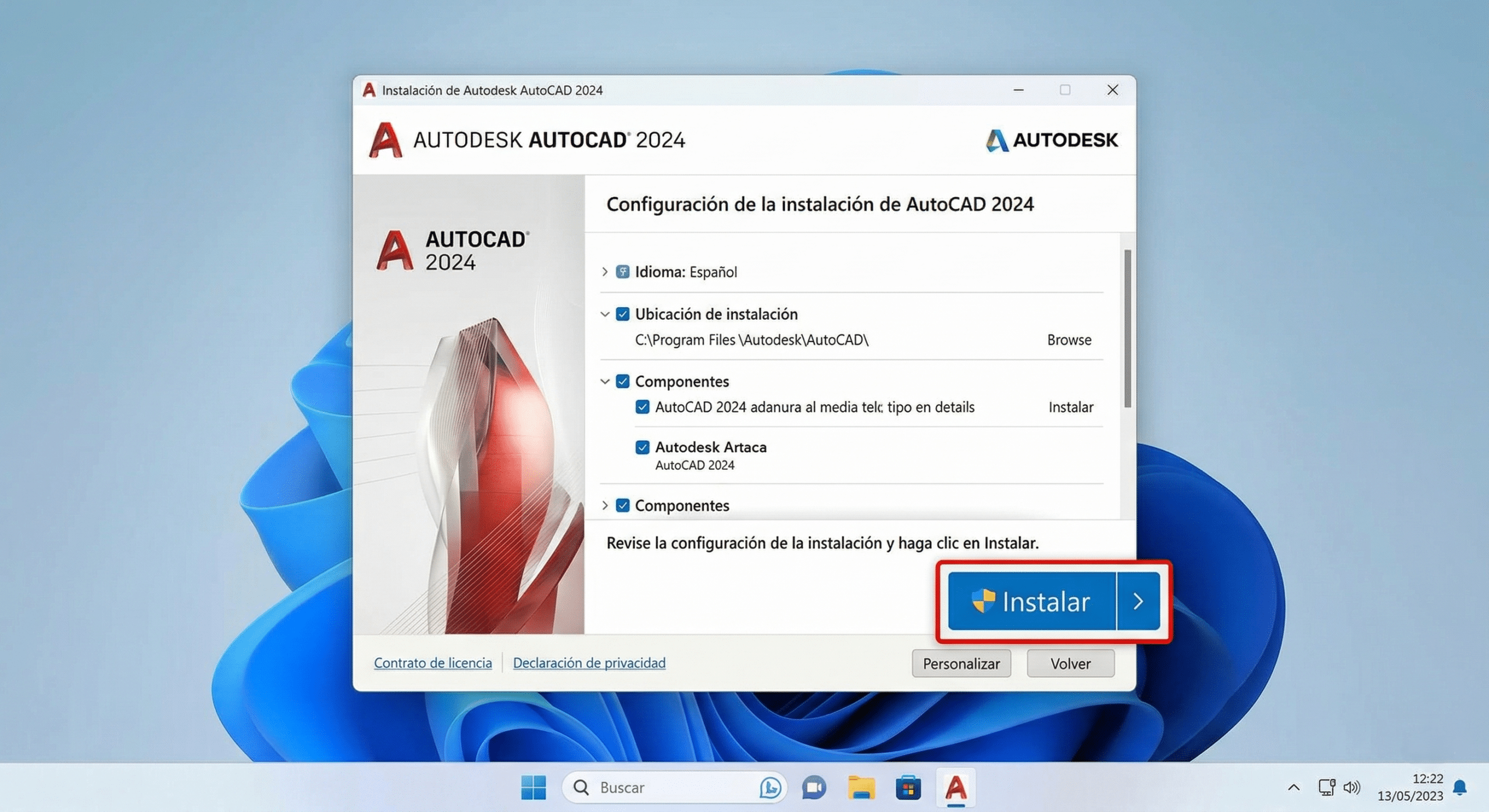1489x812 pixels.
Task: Click the Personalizar button
Action: coord(961,663)
